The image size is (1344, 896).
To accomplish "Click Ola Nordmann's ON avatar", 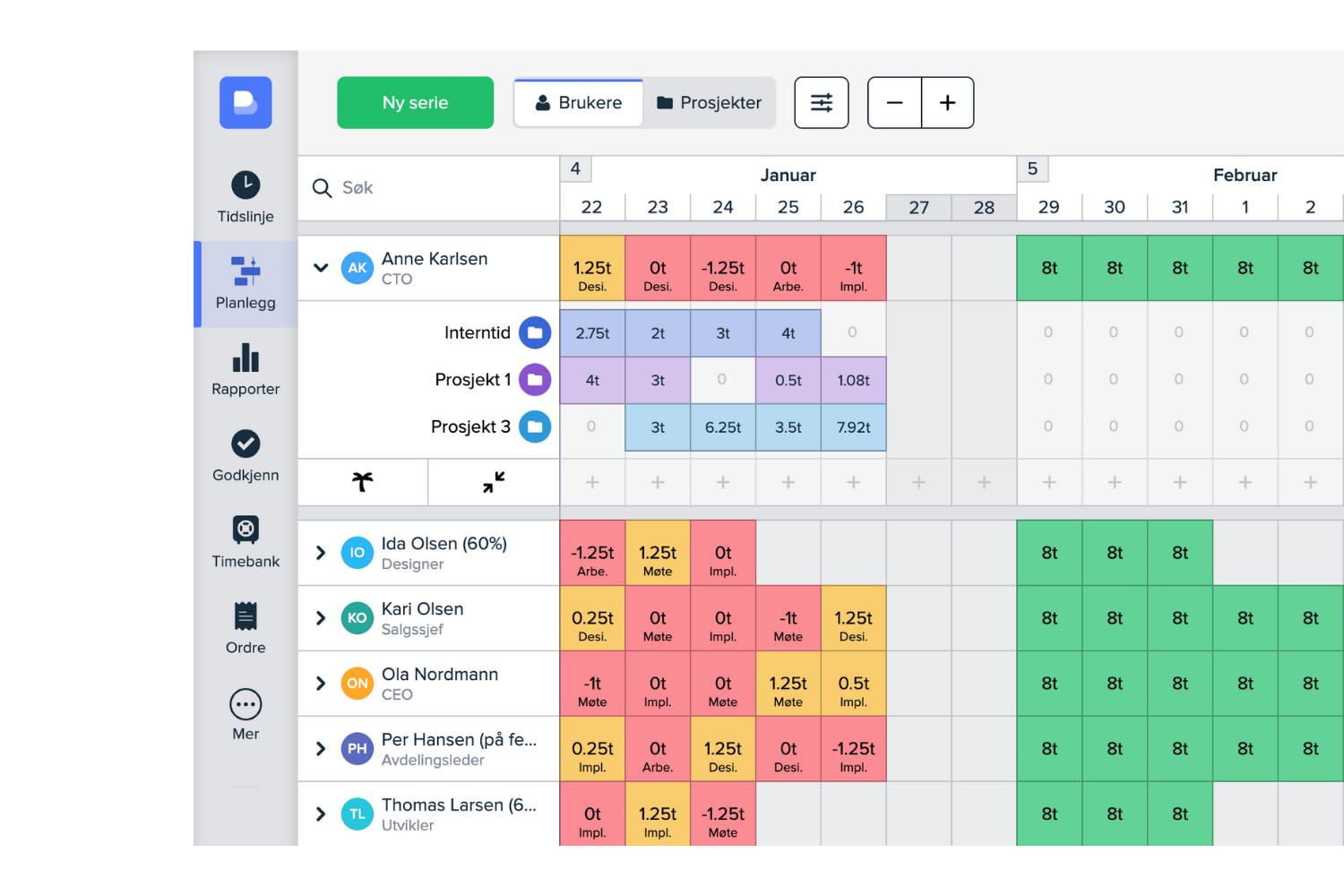I will click(357, 684).
